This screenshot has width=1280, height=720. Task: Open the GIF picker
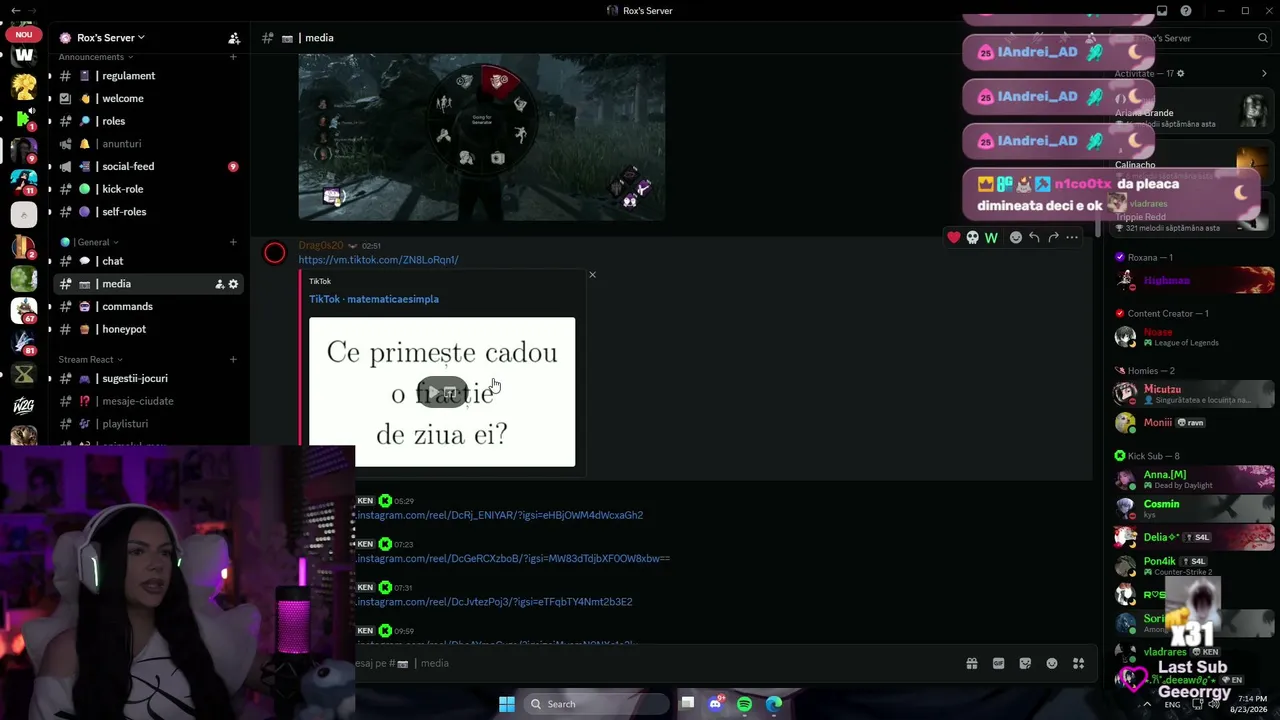point(998,663)
